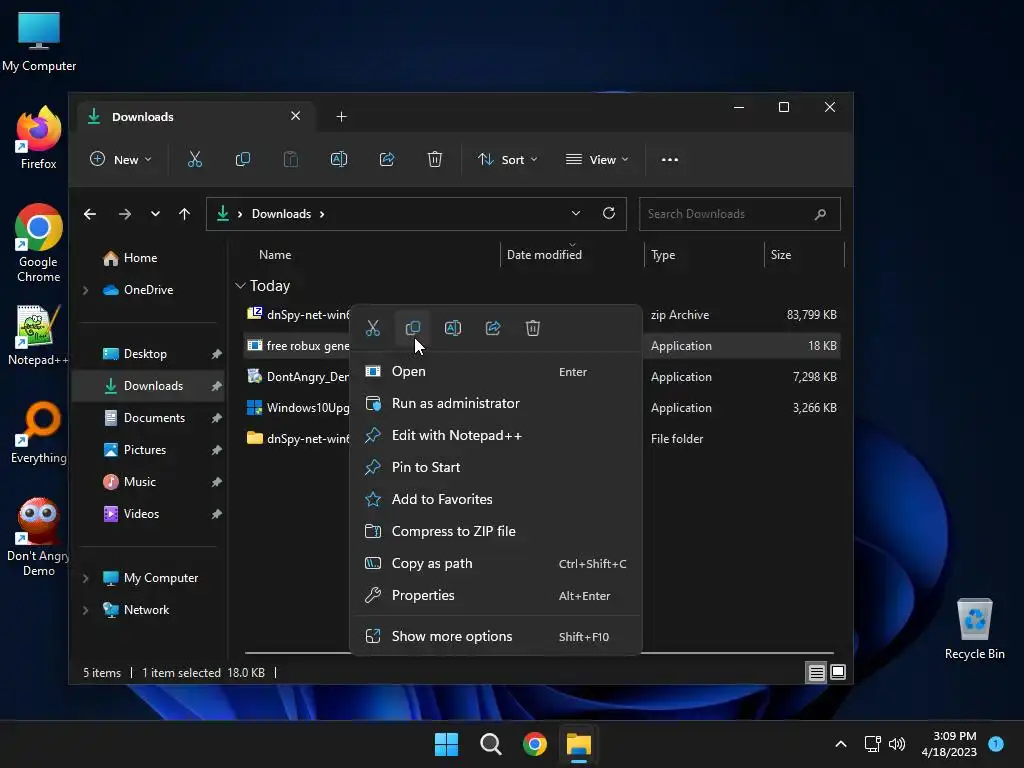Choose Run as administrator
This screenshot has height=768, width=1024.
tap(496, 403)
